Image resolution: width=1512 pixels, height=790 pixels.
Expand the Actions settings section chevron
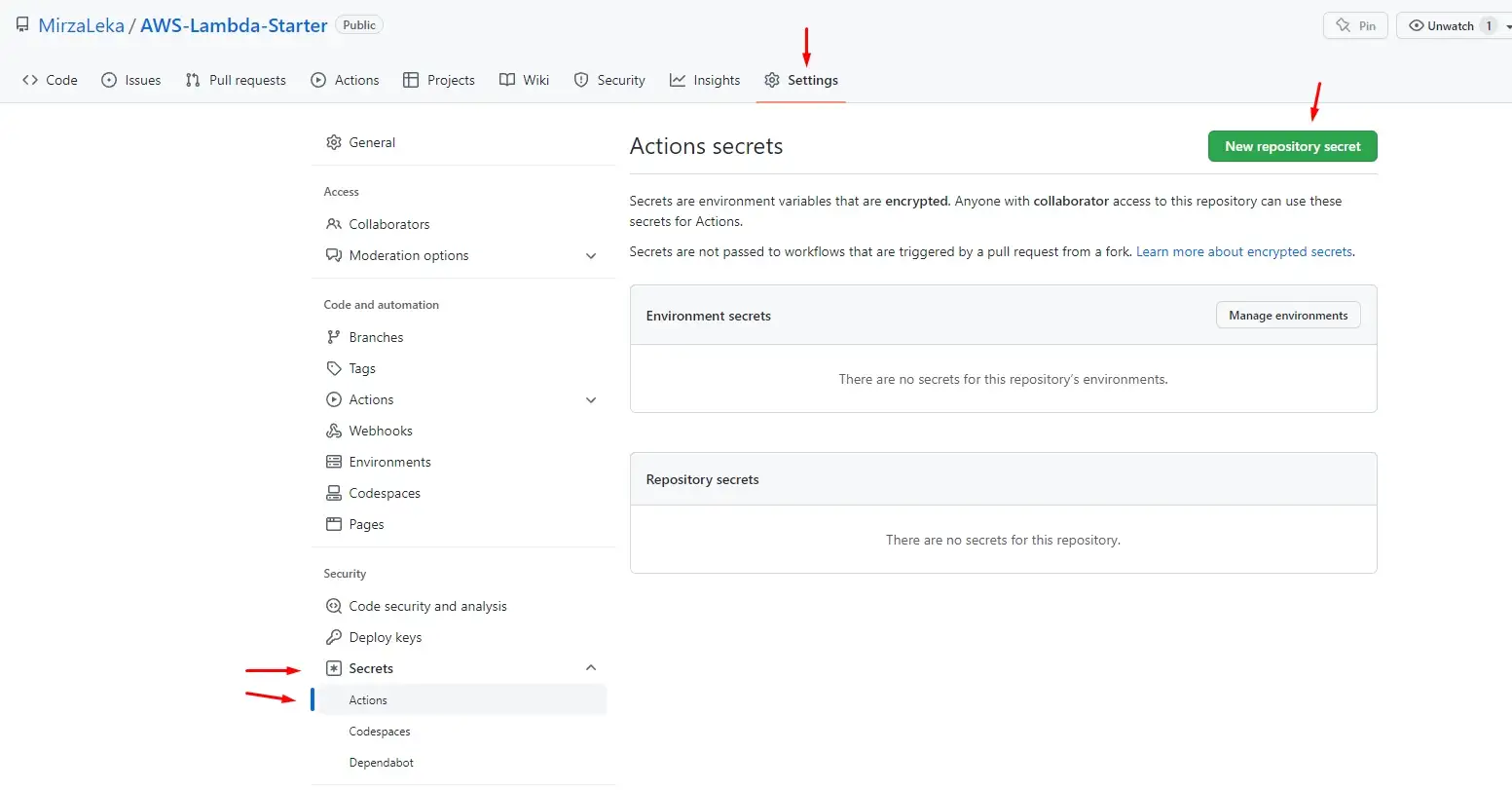point(590,400)
